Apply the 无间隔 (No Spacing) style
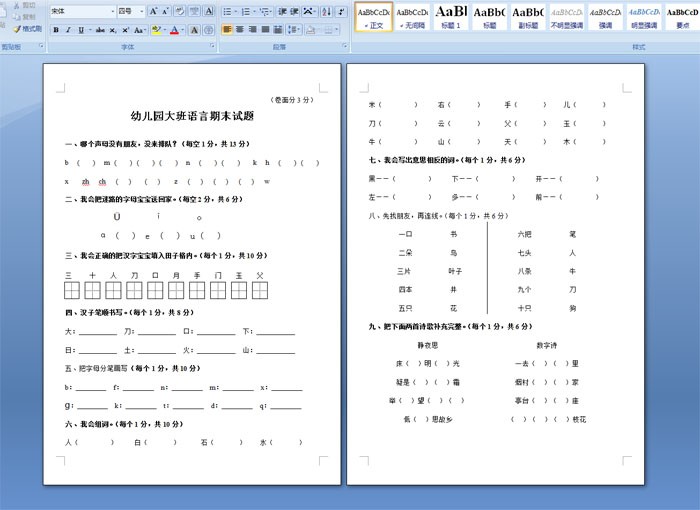Viewport: 700px width, 510px height. coord(412,17)
